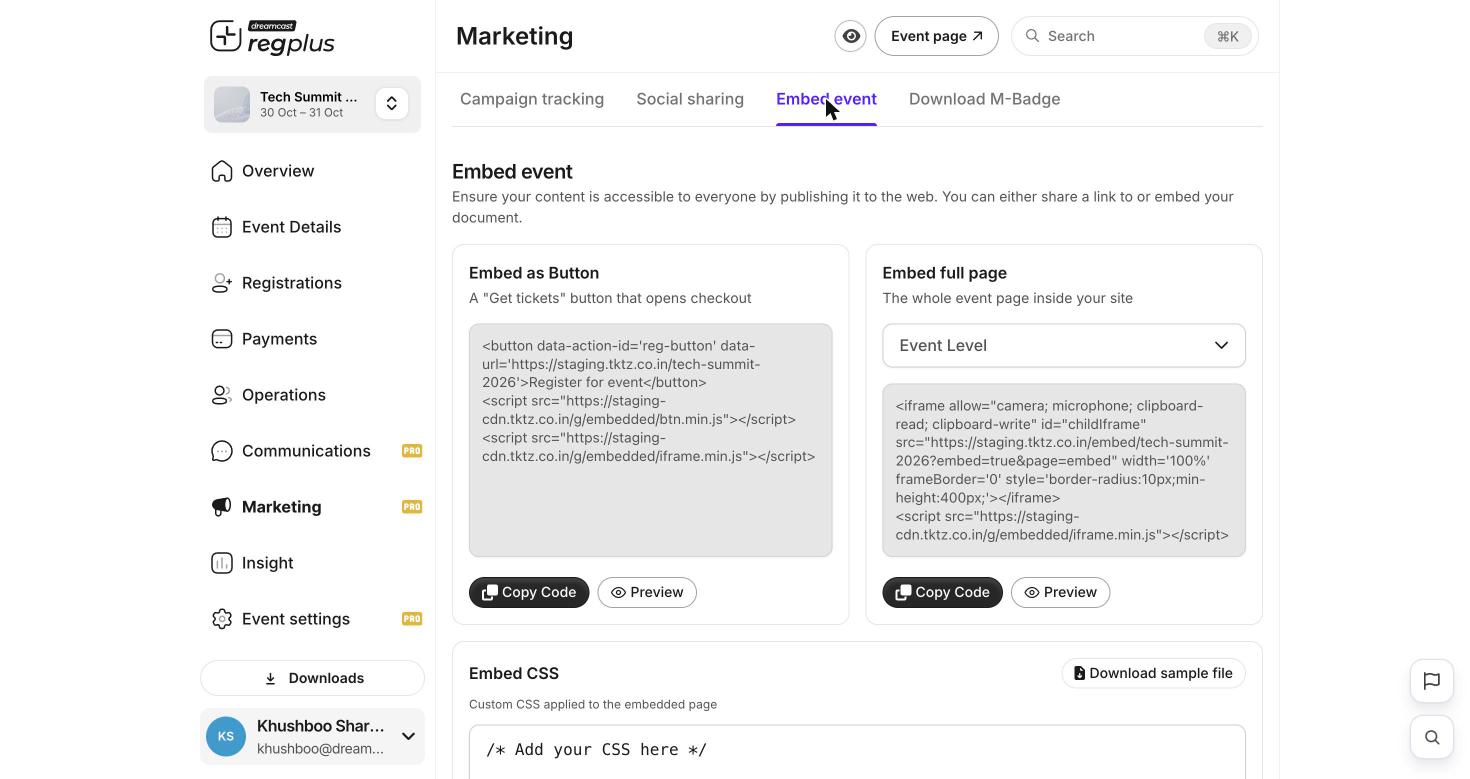The image size is (1470, 779).
Task: Expand the Event Level dropdown
Action: [x=1064, y=345]
